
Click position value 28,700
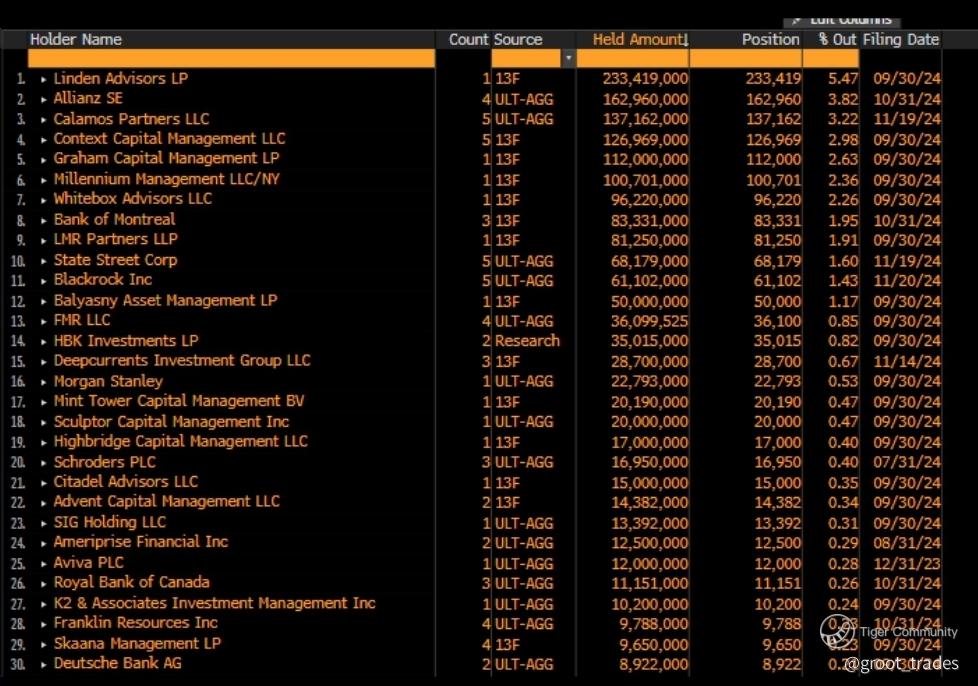tap(777, 362)
